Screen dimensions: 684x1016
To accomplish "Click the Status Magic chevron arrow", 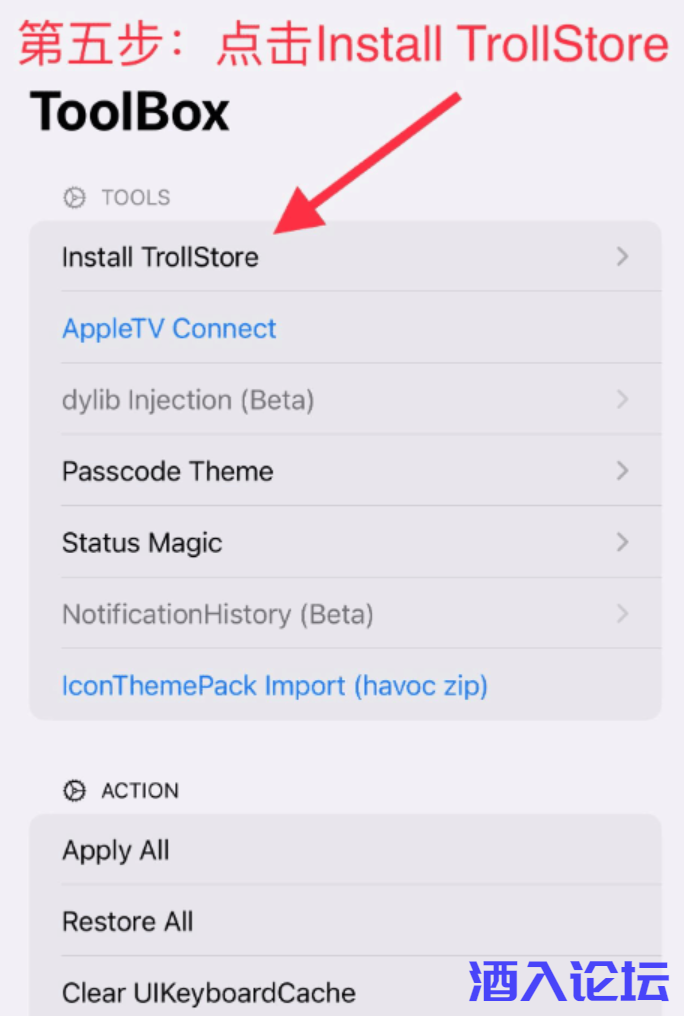I will (x=622, y=543).
